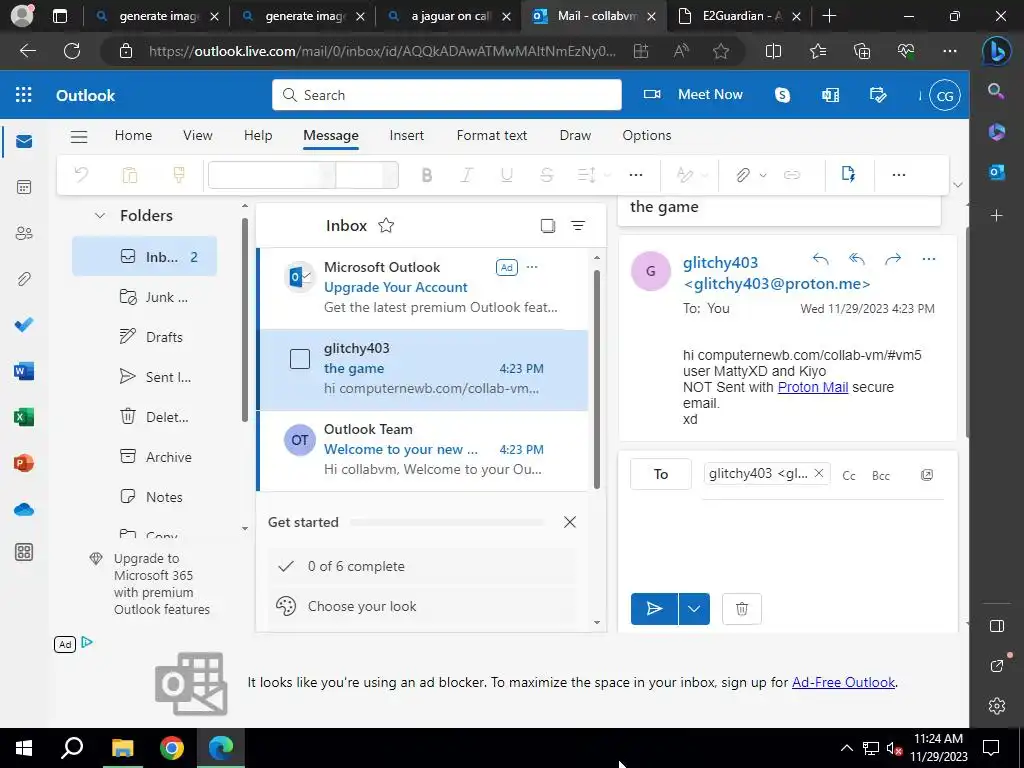Close the Get started panel
This screenshot has width=1024, height=768.
pyautogui.click(x=570, y=522)
